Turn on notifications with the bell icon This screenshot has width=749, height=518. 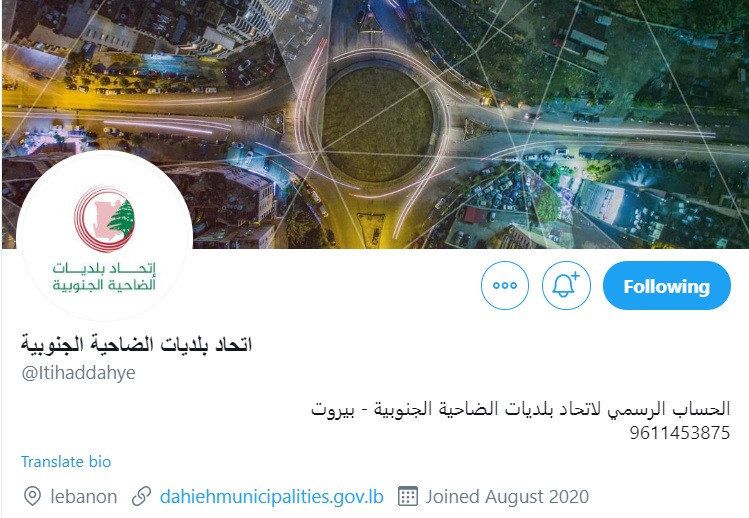(566, 285)
